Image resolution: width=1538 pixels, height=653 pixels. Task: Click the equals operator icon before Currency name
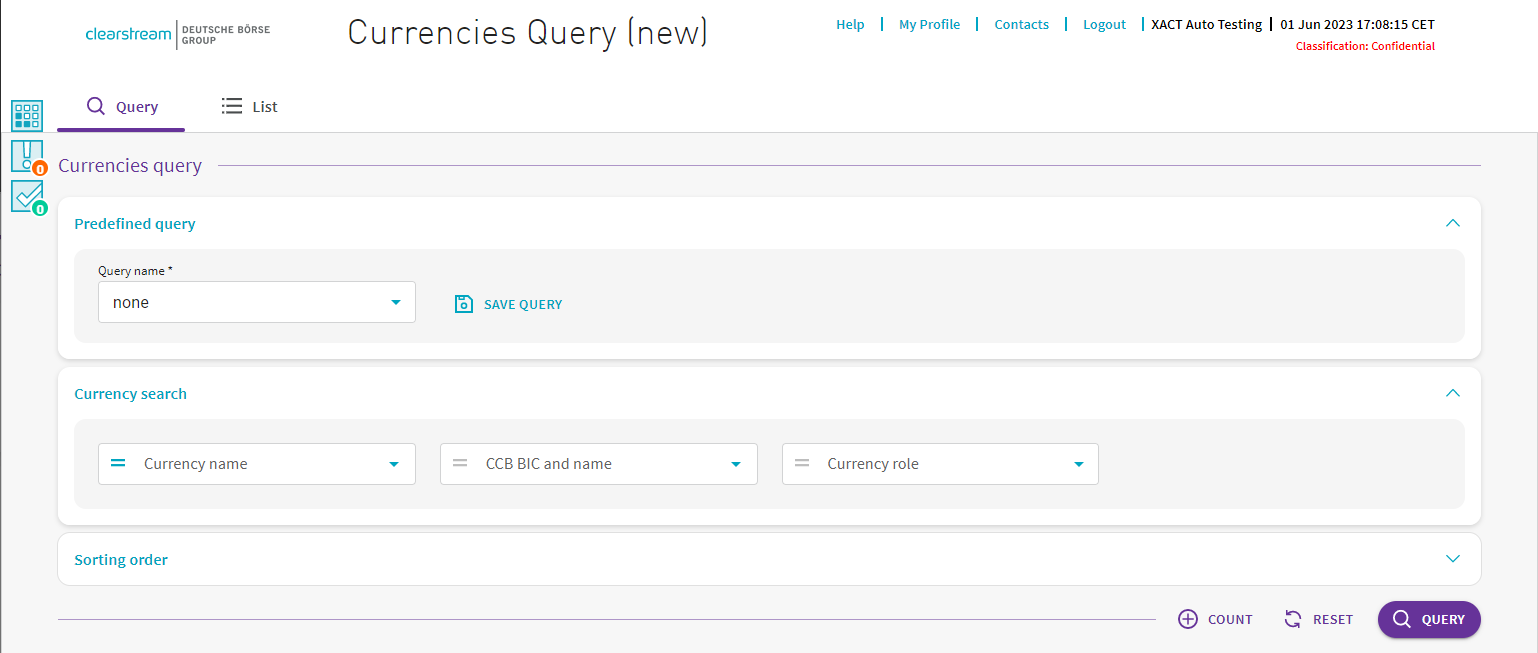pos(118,463)
